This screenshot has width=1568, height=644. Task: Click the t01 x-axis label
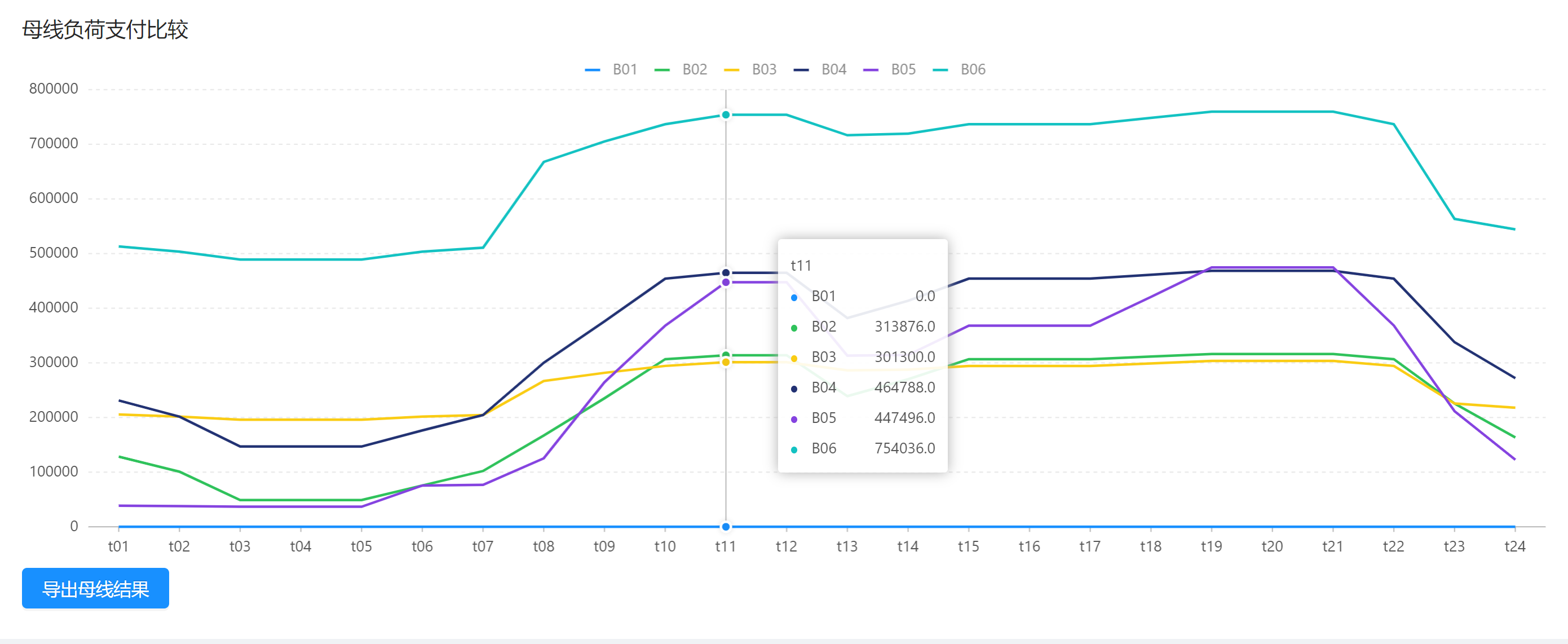(118, 546)
